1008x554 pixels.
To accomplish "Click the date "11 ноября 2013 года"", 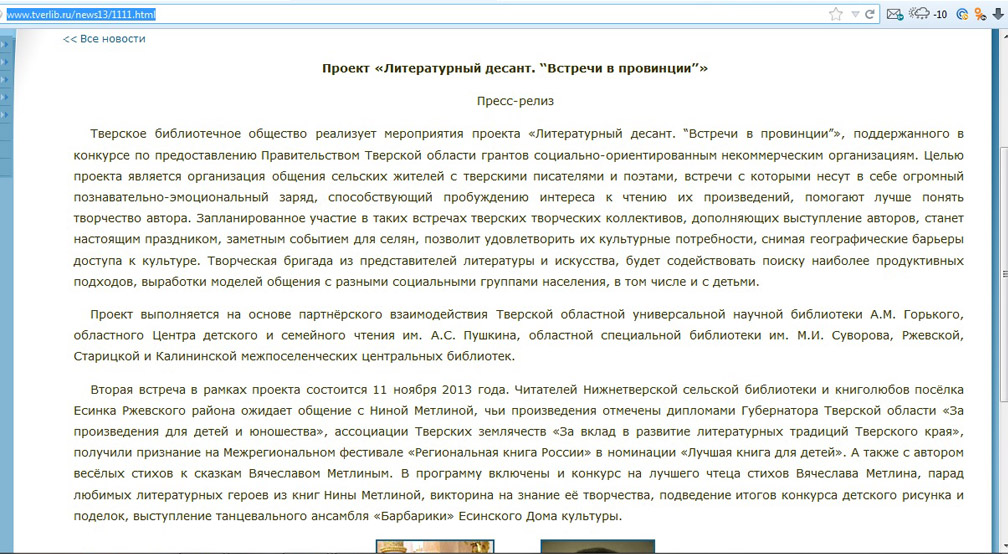I will [440, 389].
